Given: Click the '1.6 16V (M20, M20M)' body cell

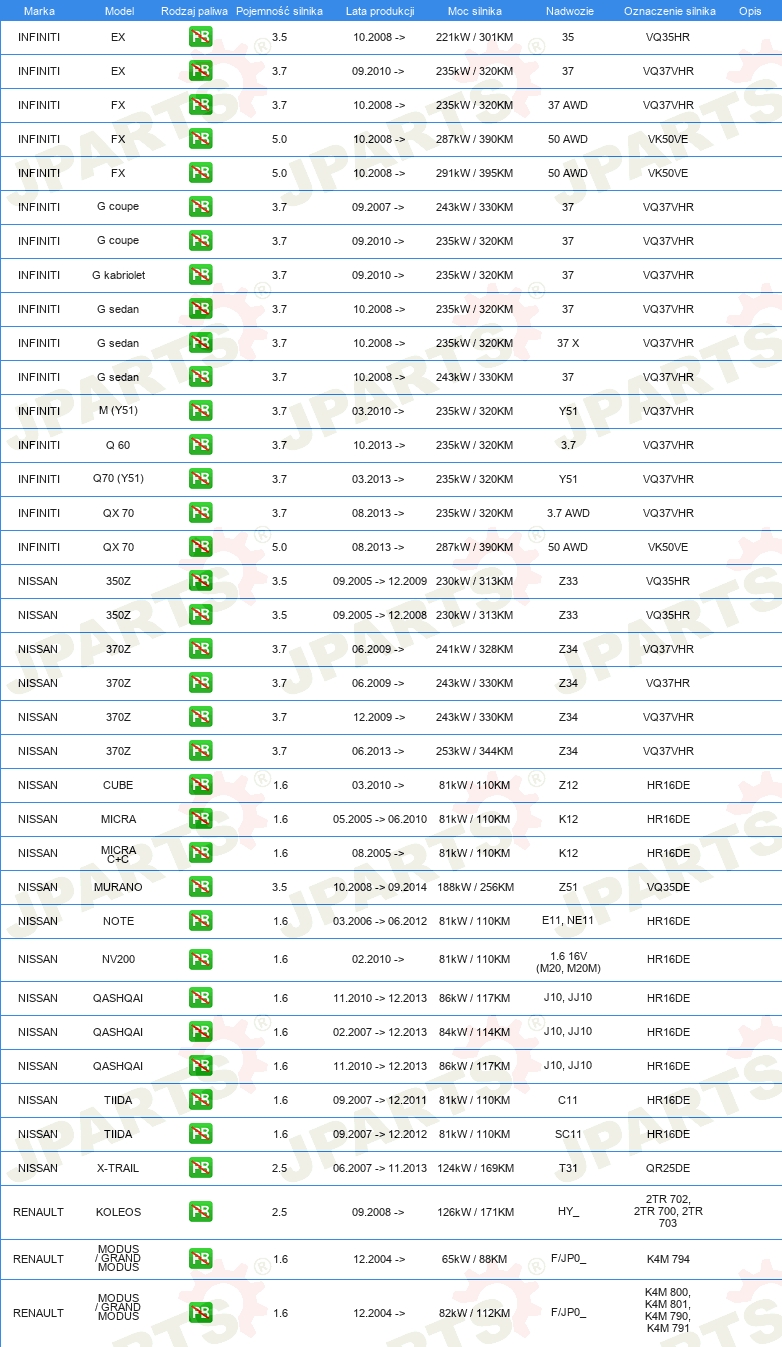Looking at the screenshot, I should (x=568, y=963).
